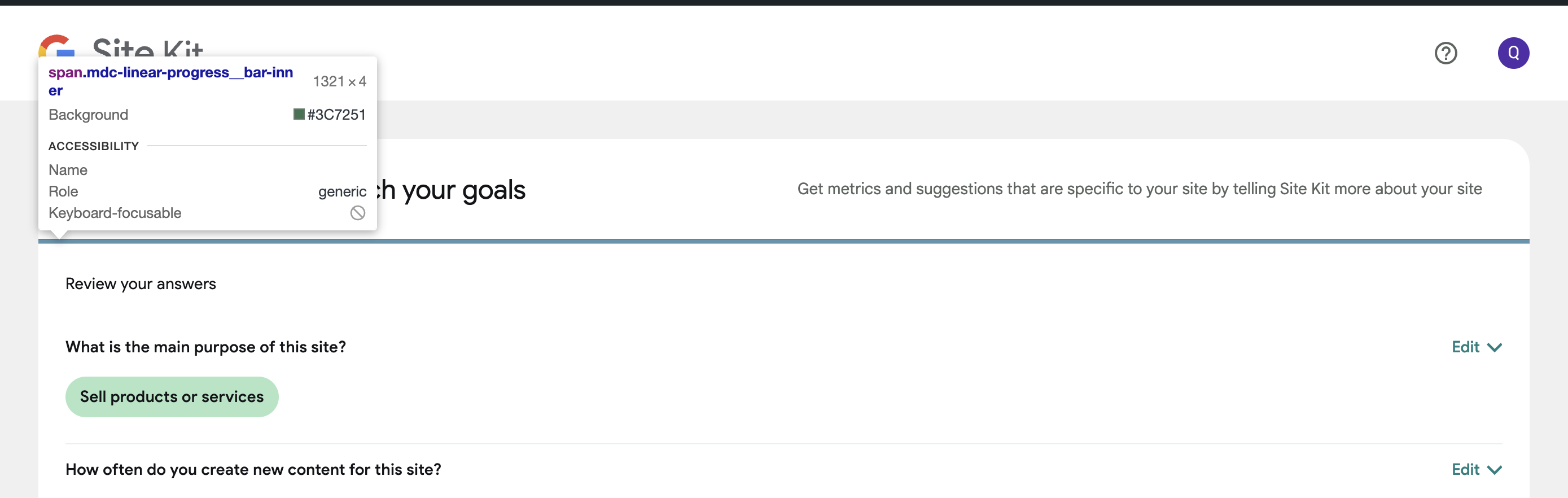Click the generic Role value in the tooltip
Screen dimensions: 1568x498
(x=342, y=191)
